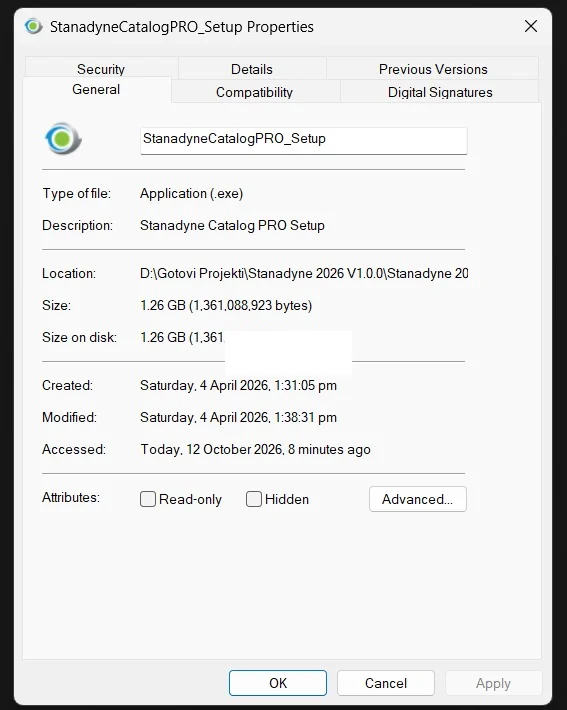The height and width of the screenshot is (710, 567).
Task: Click the 'Description:' label
Action: 77,225
